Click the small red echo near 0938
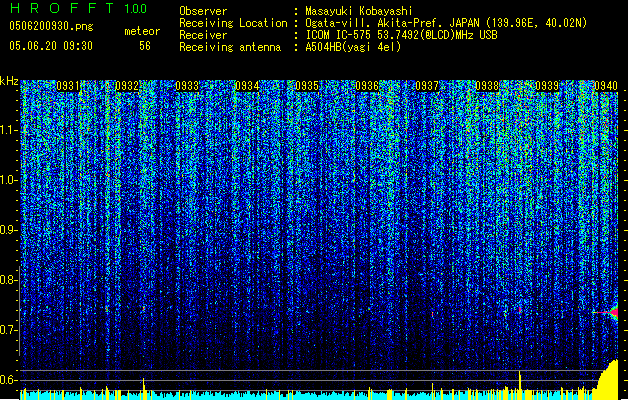 520,310
